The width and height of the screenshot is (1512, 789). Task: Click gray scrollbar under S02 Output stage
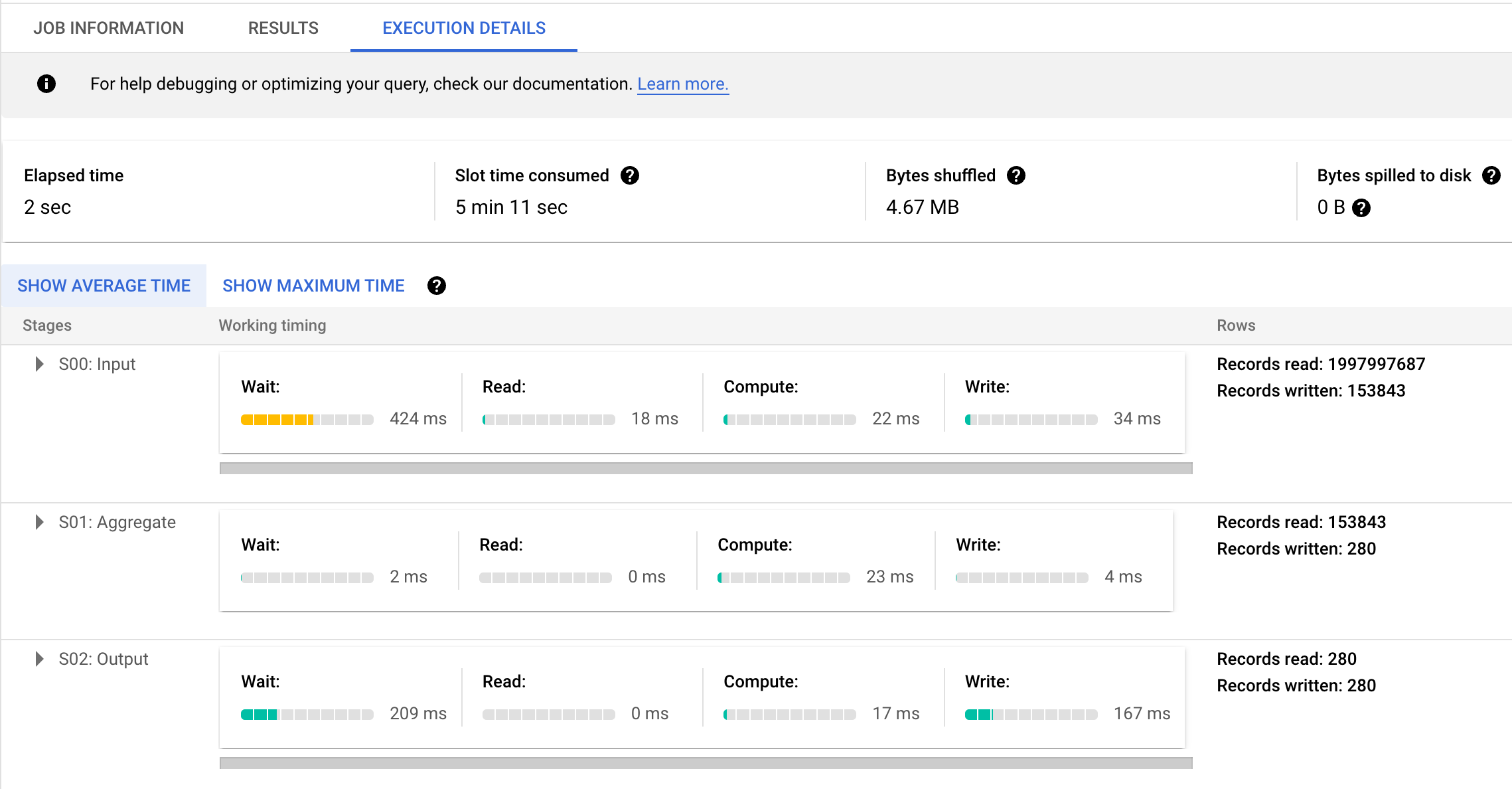[x=706, y=763]
